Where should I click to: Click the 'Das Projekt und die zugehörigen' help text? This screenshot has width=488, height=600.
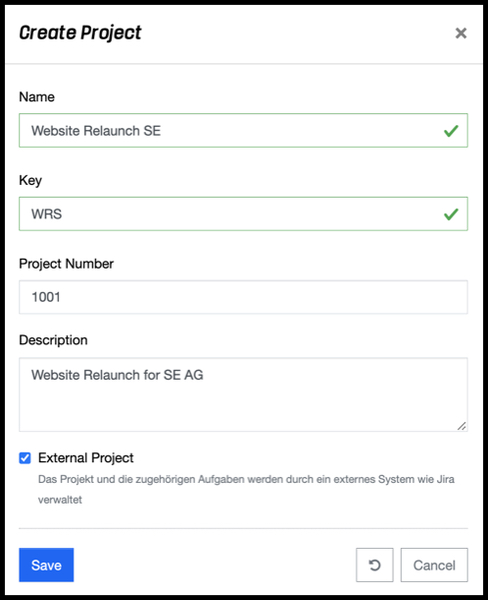[x=116, y=479]
